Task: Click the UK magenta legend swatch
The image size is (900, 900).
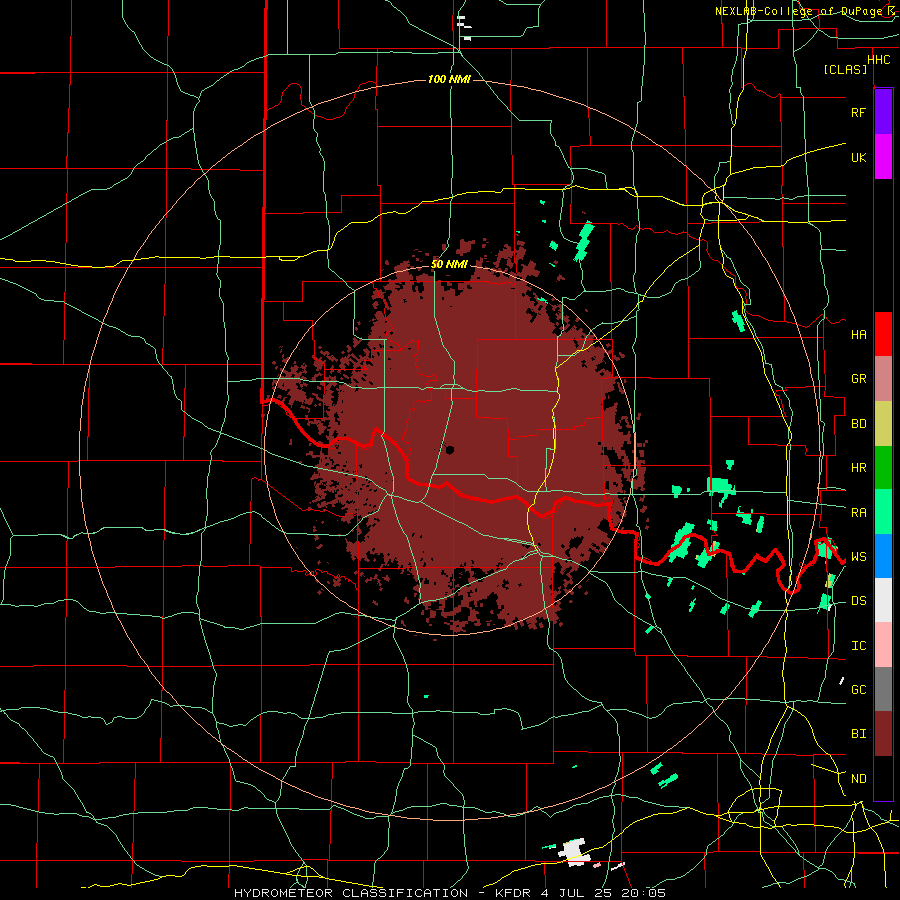Action: coord(883,157)
